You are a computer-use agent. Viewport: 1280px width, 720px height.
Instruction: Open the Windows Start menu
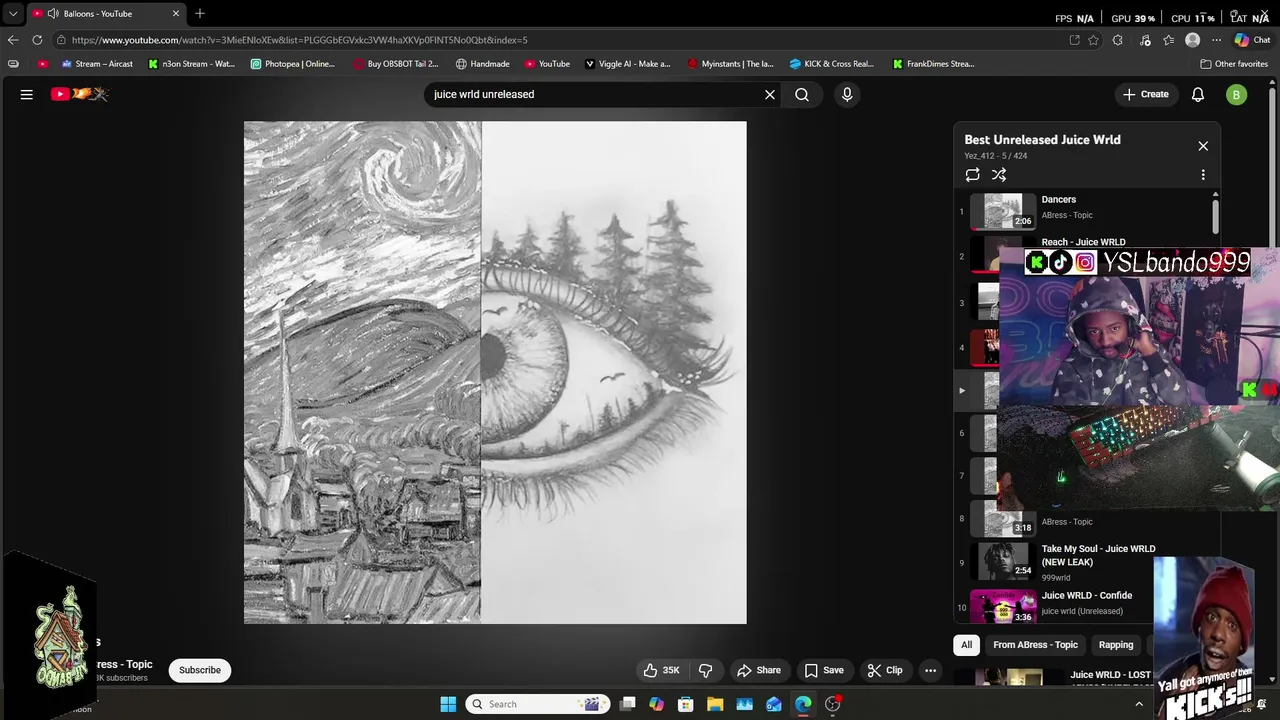click(x=448, y=704)
